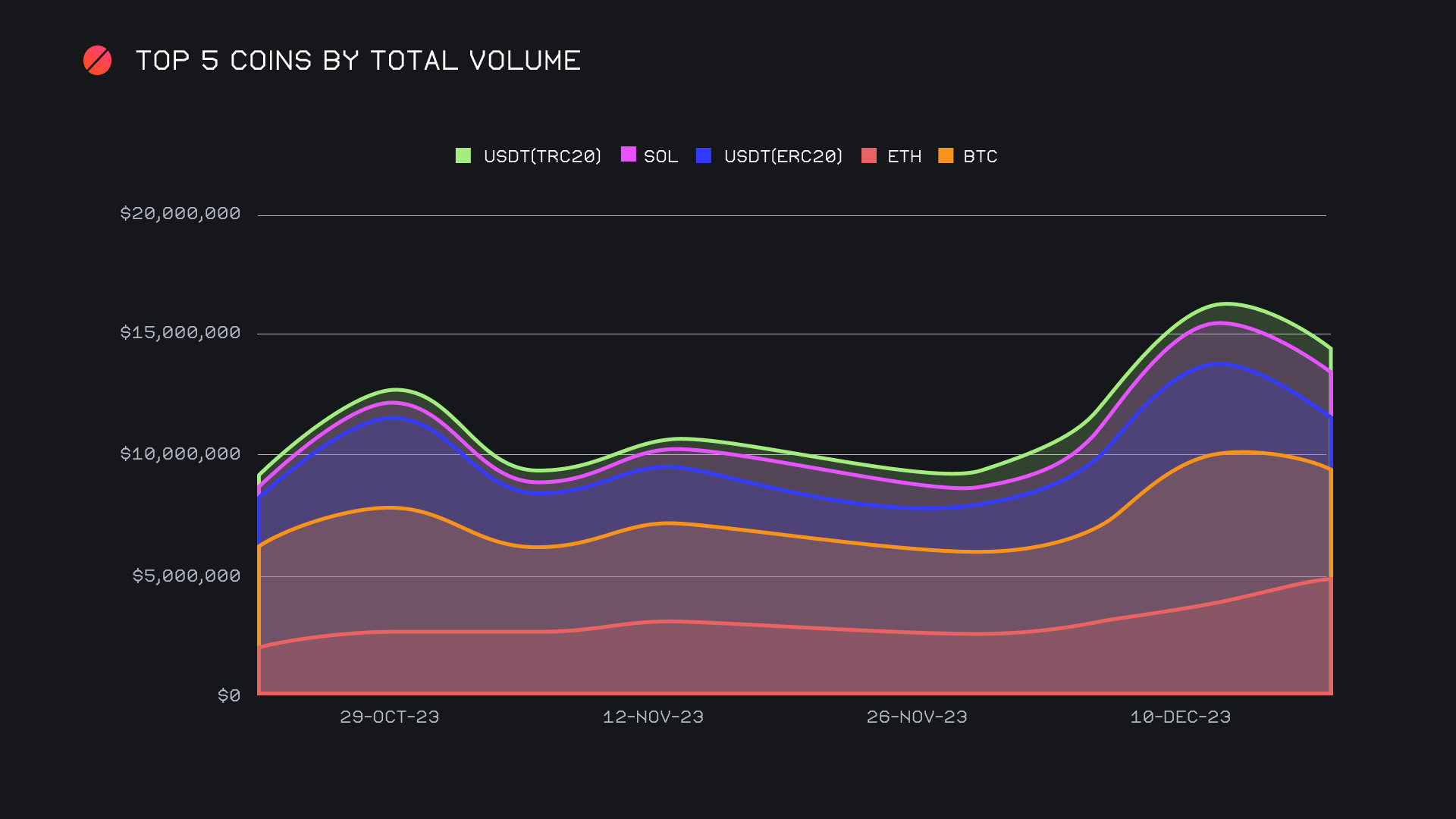
Task: Click the $10,000,000 y-axis label
Action: tap(180, 453)
